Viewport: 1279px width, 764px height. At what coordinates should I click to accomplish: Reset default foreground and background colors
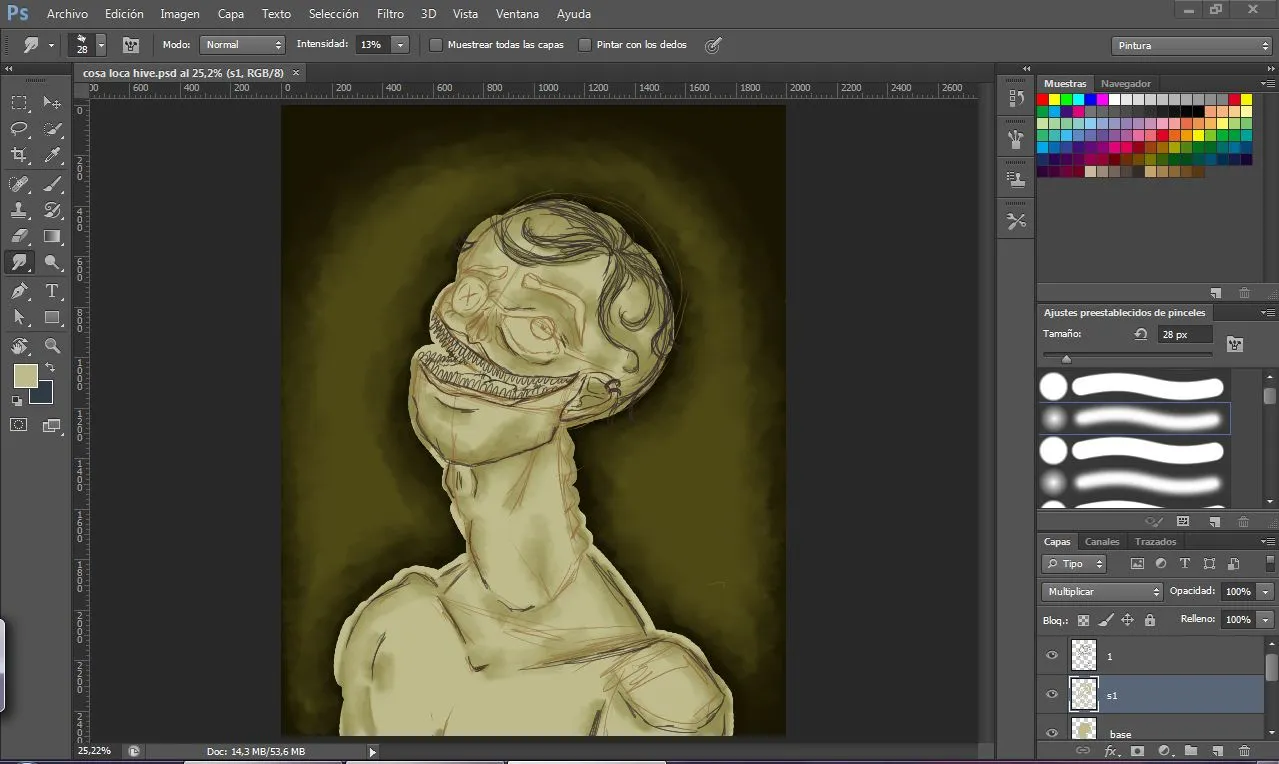[x=17, y=400]
